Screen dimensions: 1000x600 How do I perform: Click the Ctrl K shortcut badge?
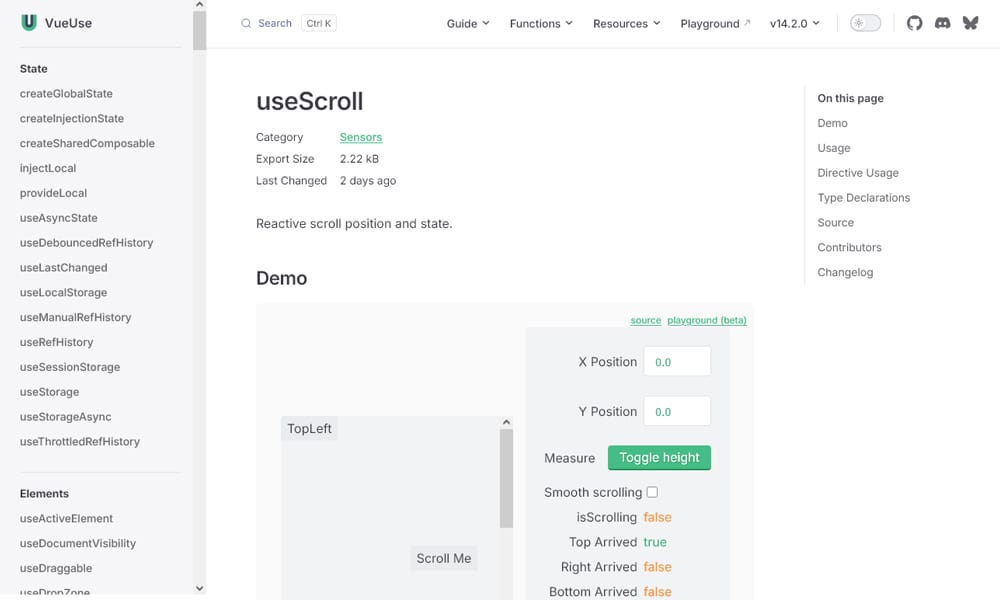[318, 22]
